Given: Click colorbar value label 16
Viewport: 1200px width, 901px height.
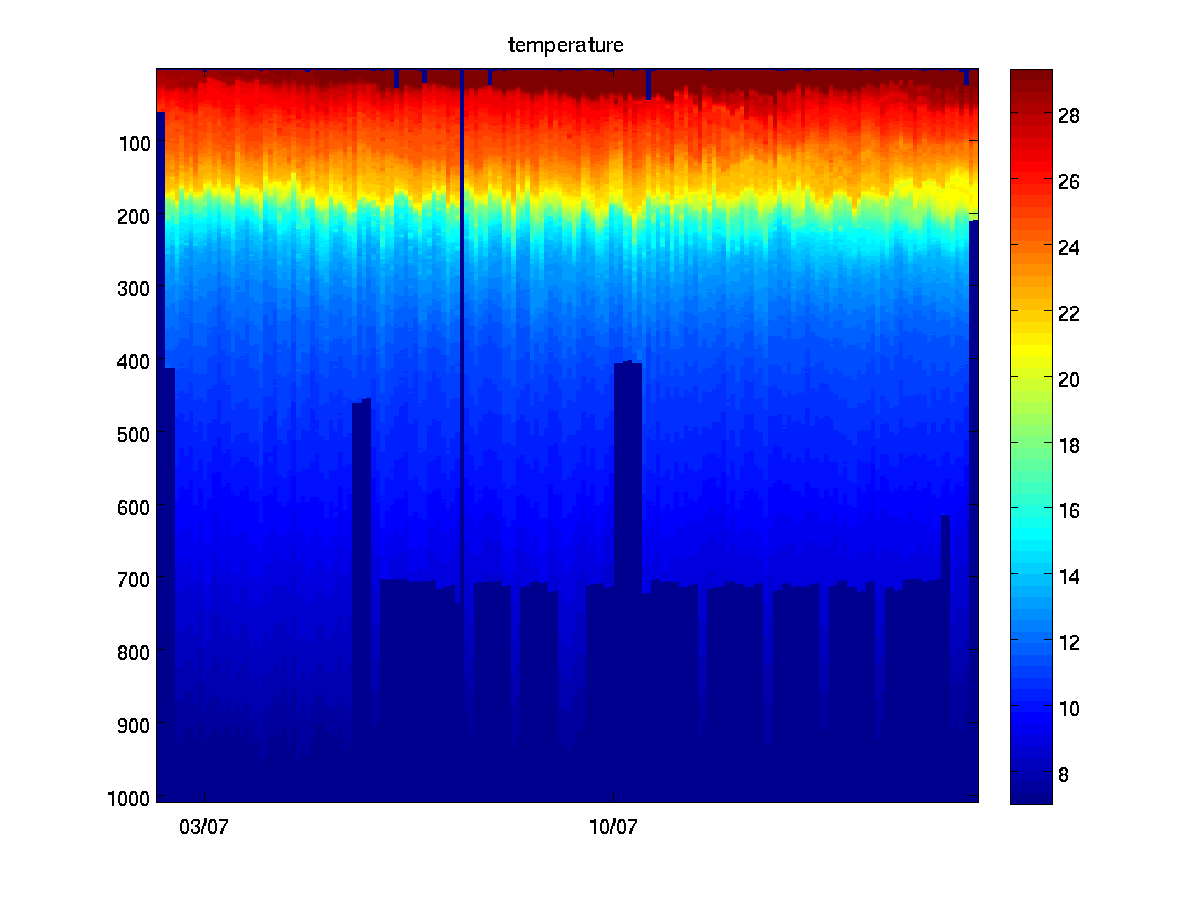Looking at the screenshot, I should (1070, 510).
